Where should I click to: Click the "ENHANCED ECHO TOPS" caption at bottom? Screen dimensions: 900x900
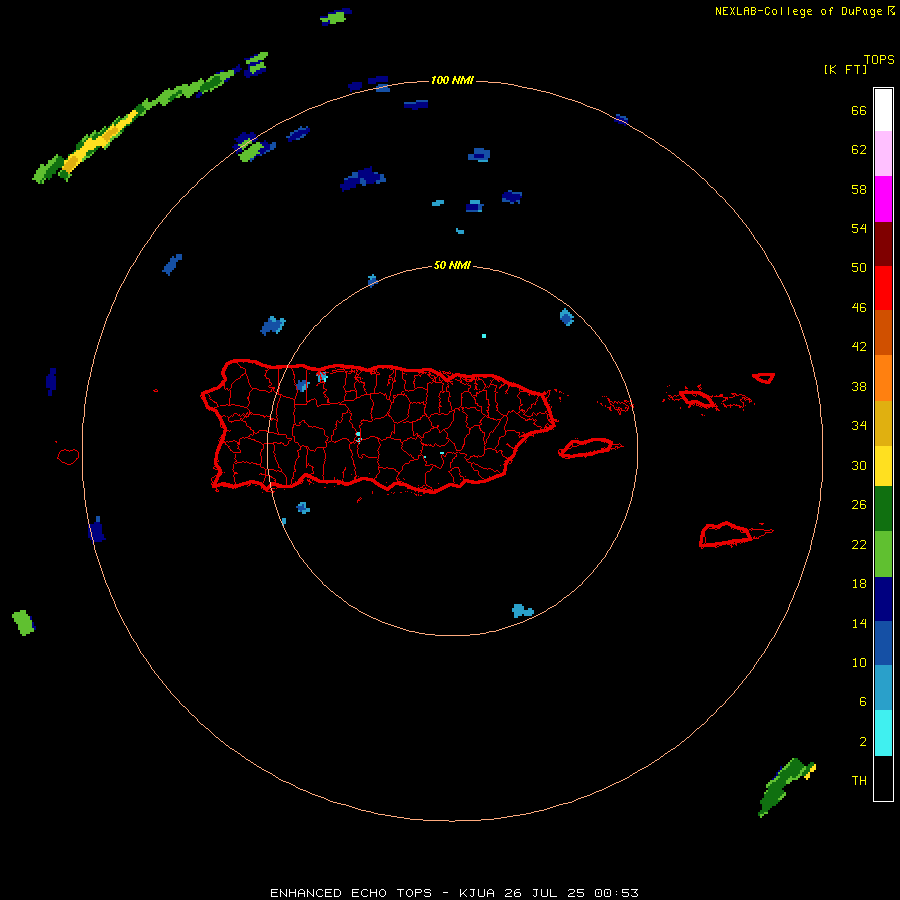coord(351,893)
